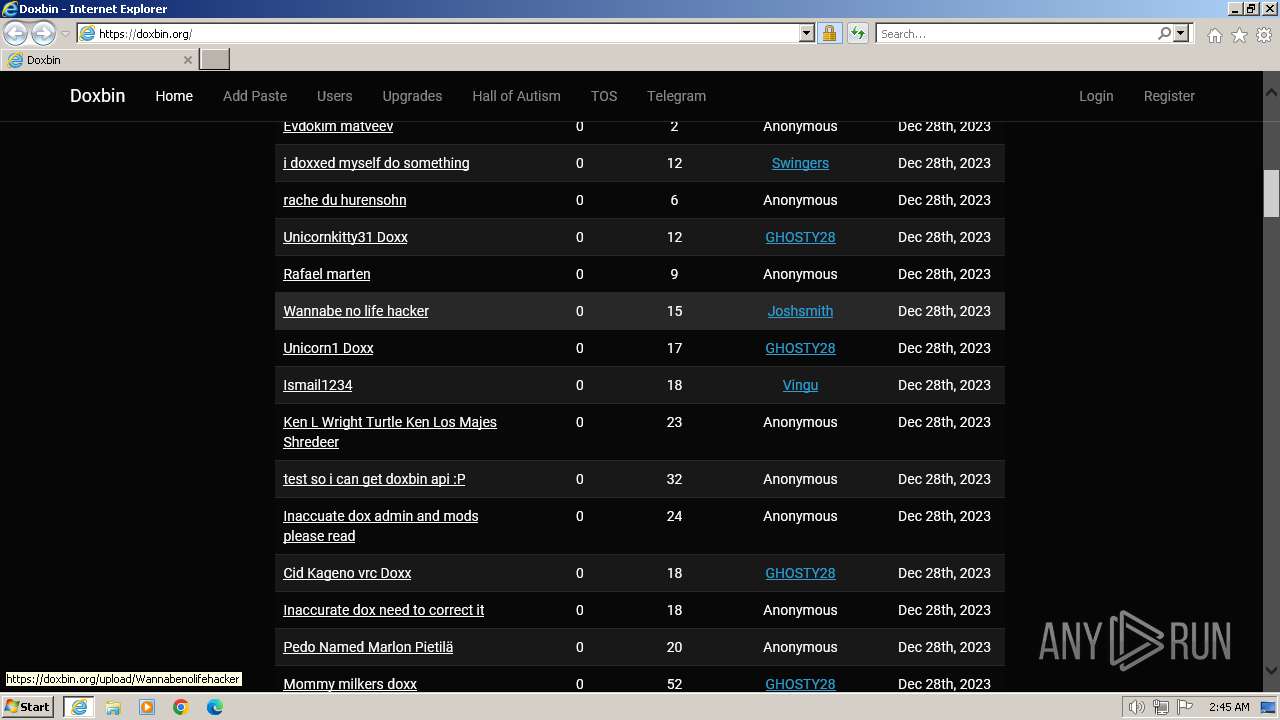This screenshot has height=720, width=1280.
Task: Open the Add Paste nav item
Action: (x=255, y=96)
